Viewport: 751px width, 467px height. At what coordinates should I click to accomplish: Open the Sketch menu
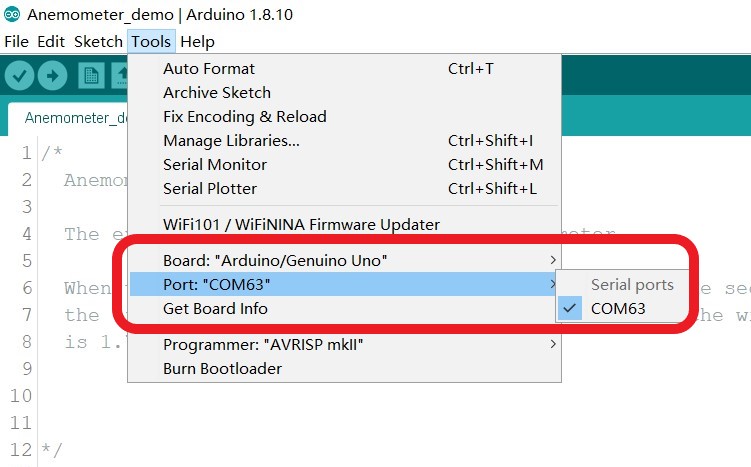[98, 42]
